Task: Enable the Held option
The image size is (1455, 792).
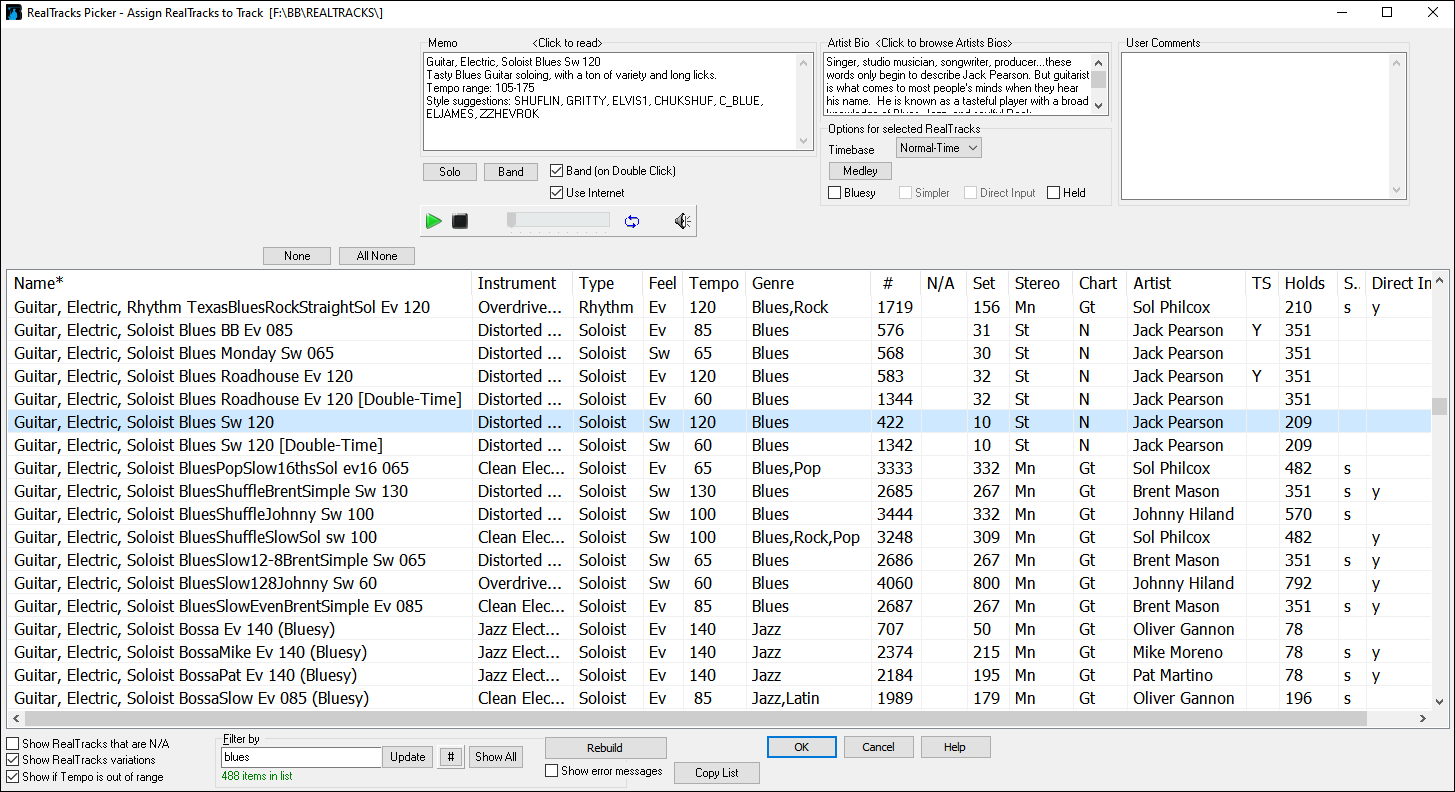Action: 1066,193
